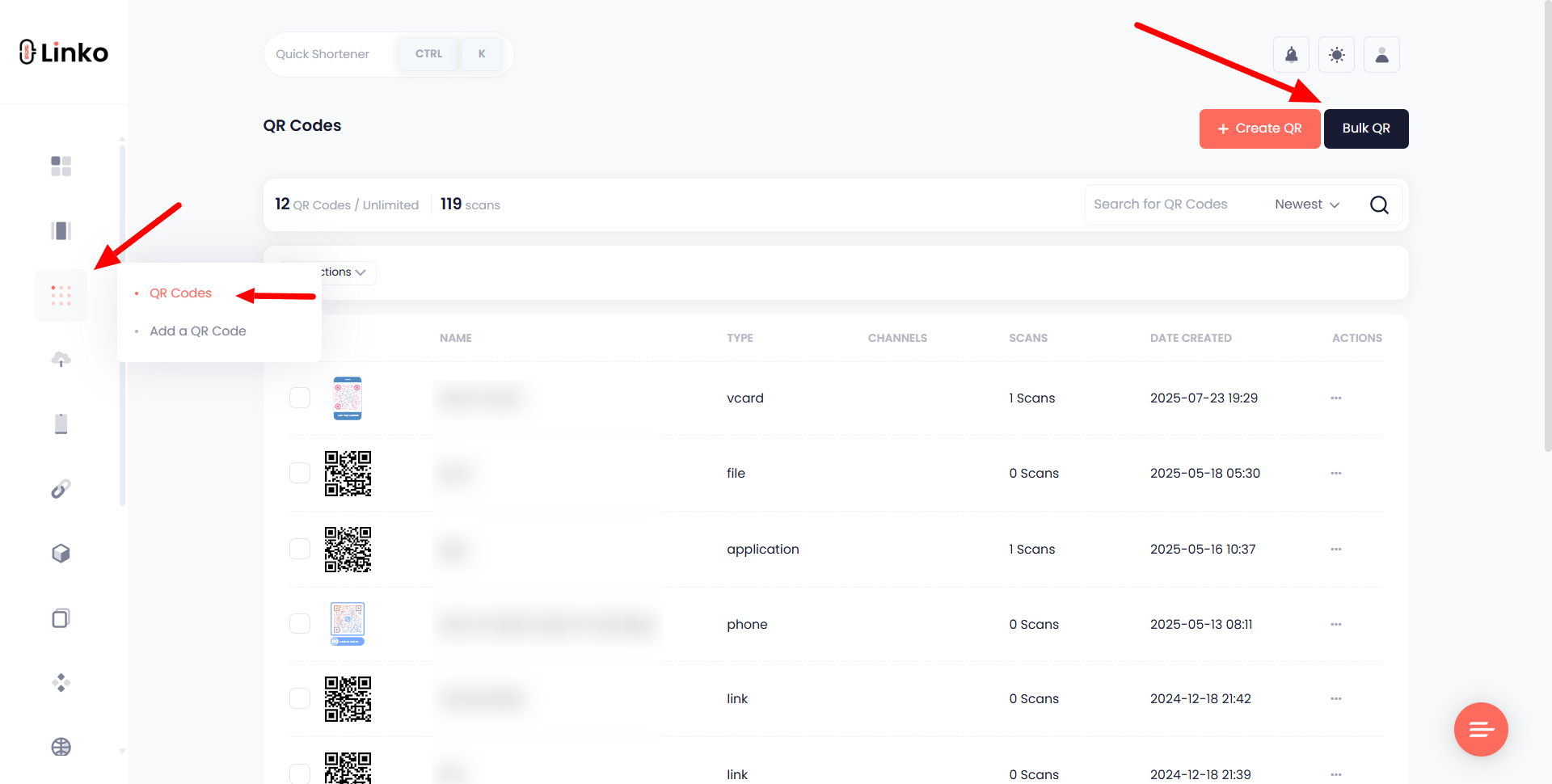Click the 'phone' type cell
The height and width of the screenshot is (784, 1552).
click(x=747, y=624)
